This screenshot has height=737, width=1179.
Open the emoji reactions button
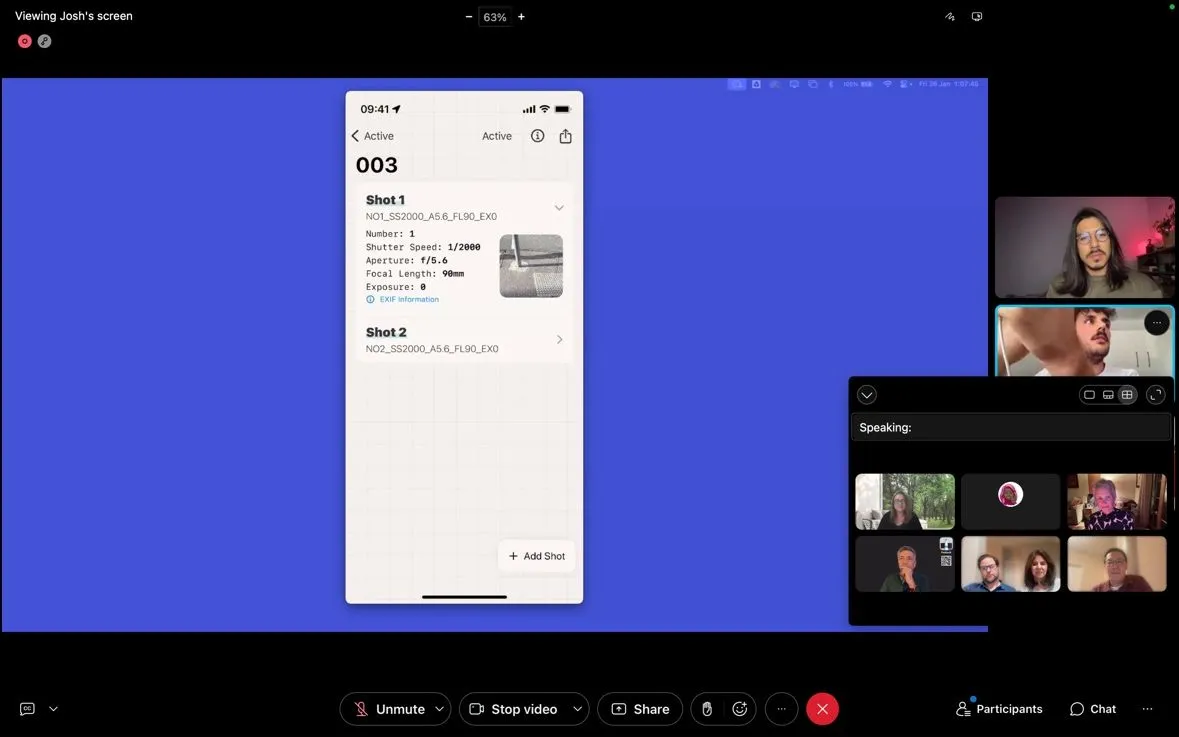point(740,709)
